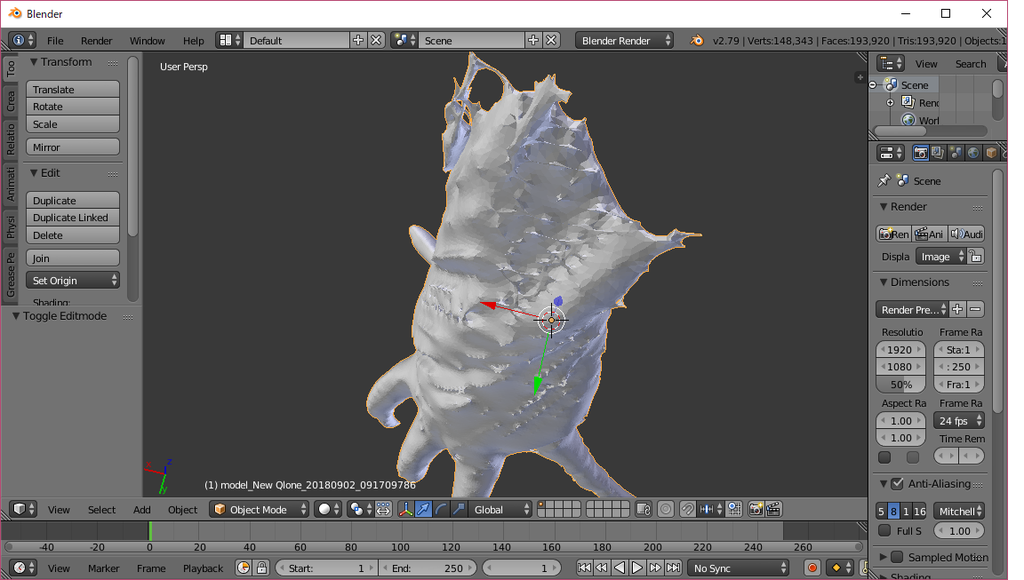Disable the Anti-Aliasing checkbox
Screen dimensions: 1024x580
(x=897, y=484)
